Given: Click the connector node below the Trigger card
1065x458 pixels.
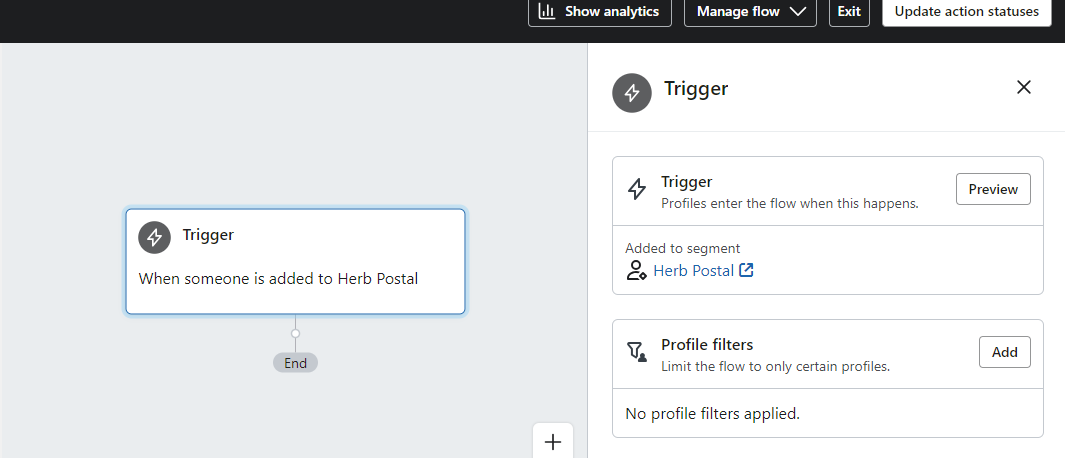Looking at the screenshot, I should 295,334.
